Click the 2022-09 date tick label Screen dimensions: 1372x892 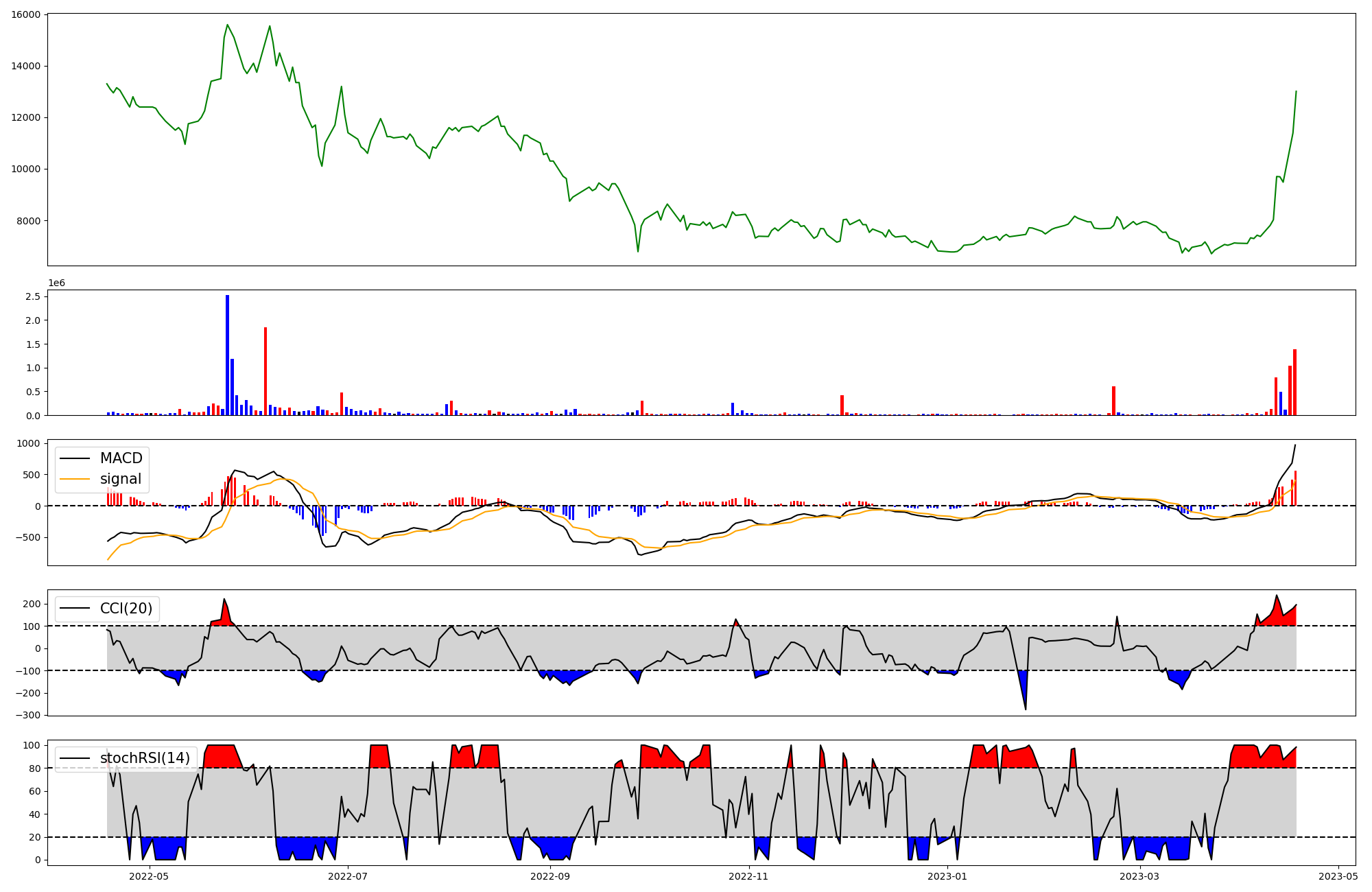point(550,876)
